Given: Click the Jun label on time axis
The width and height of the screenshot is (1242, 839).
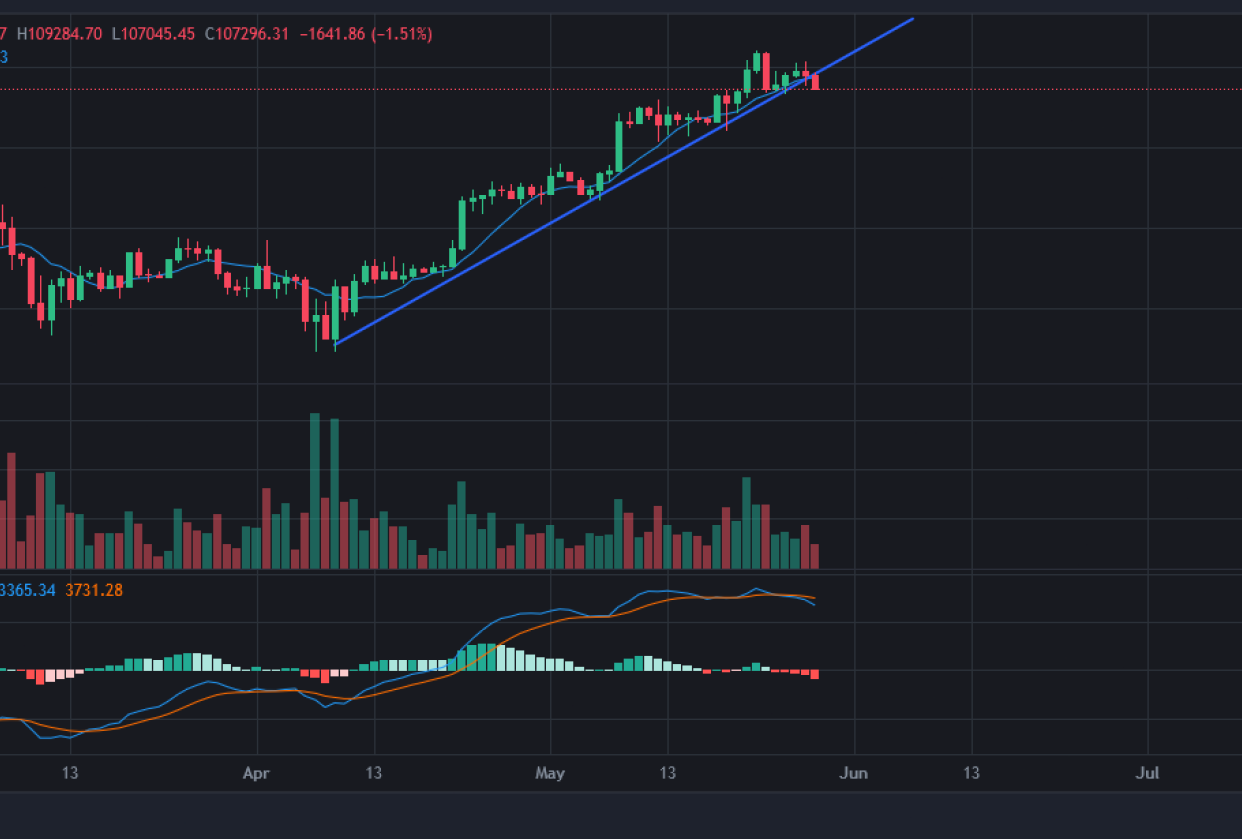Looking at the screenshot, I should [854, 773].
